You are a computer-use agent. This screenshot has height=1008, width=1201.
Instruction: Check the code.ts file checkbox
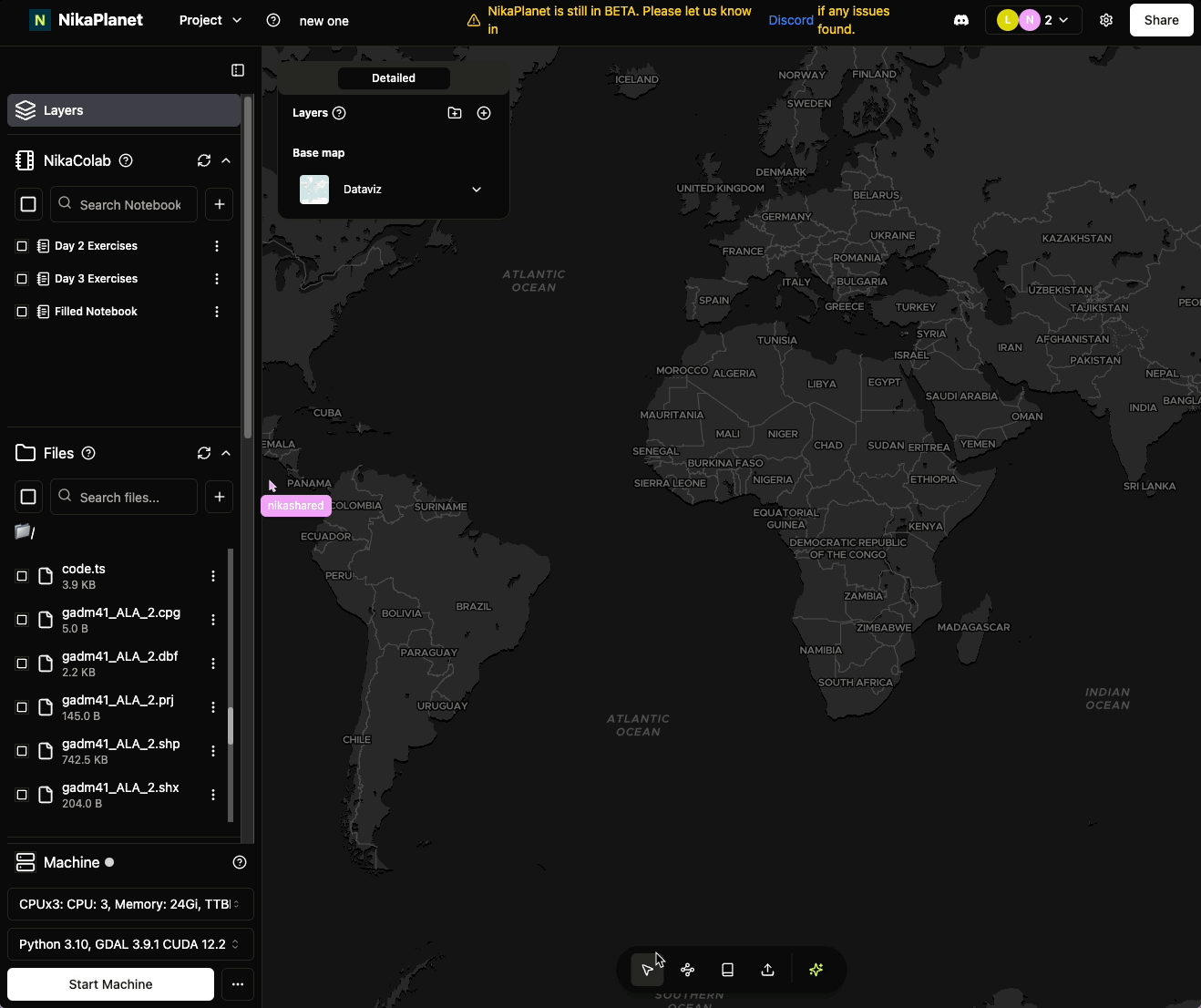point(22,576)
